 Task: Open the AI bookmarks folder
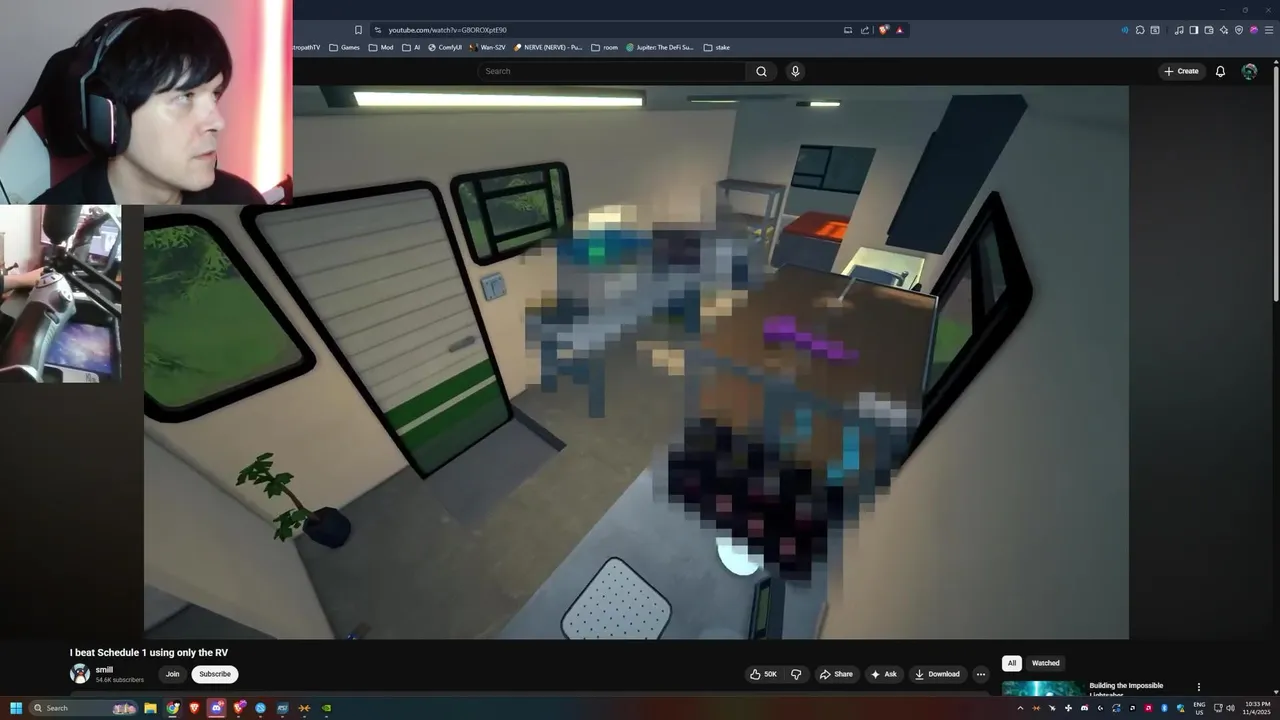tap(411, 47)
